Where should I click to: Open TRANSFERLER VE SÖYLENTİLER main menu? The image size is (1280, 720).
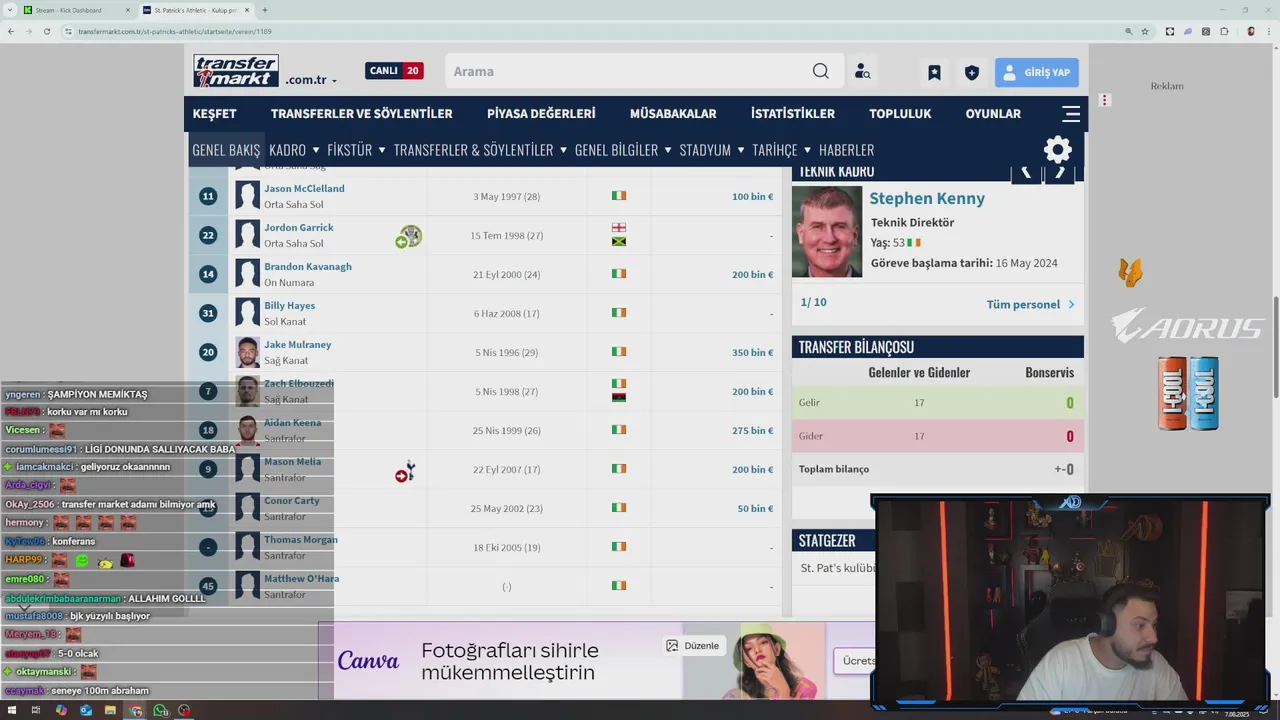click(361, 113)
